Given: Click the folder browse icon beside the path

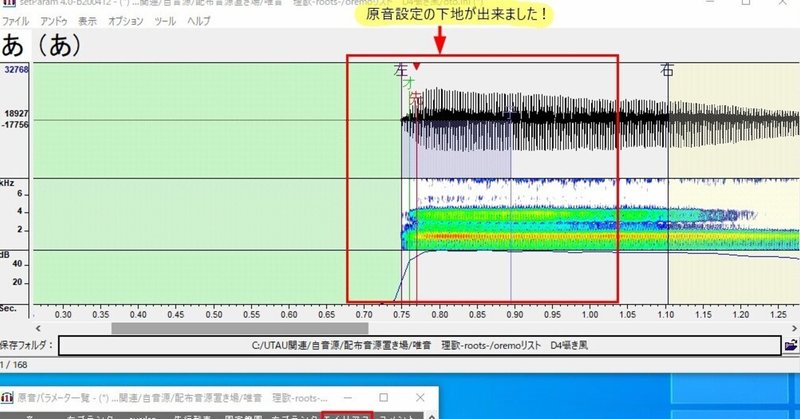Looking at the screenshot, I should click(x=791, y=346).
